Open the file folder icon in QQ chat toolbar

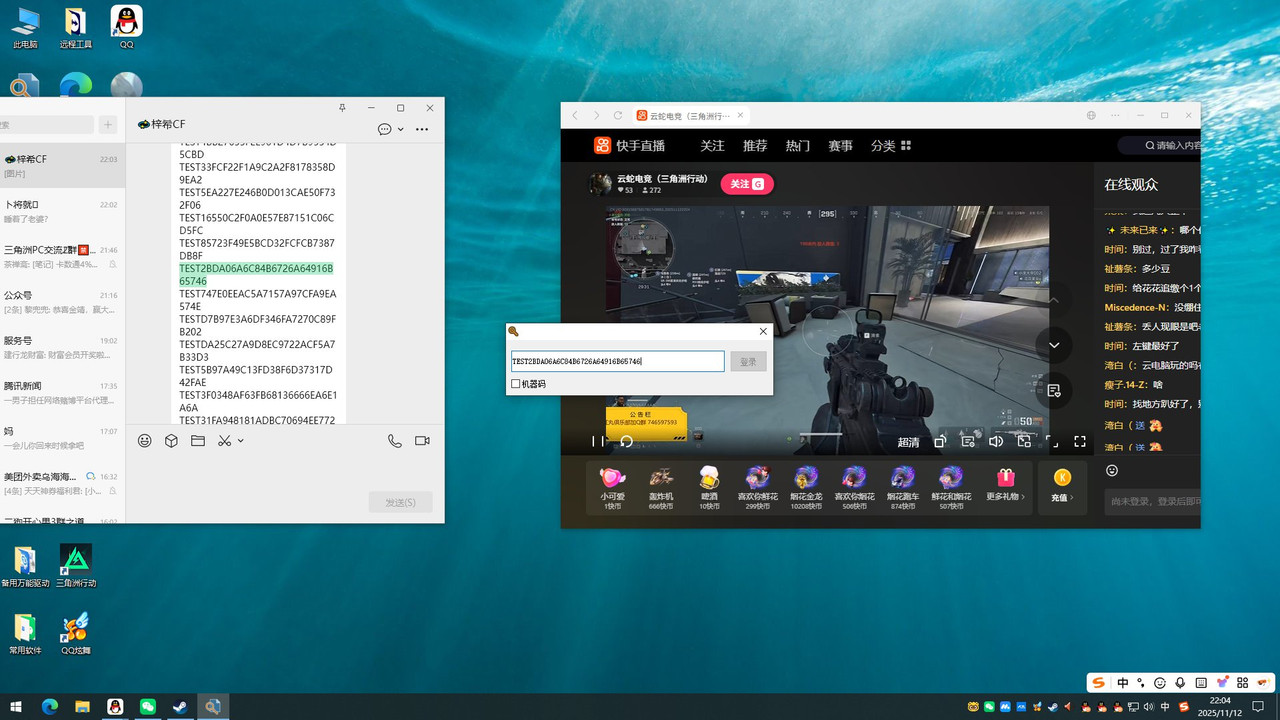(x=198, y=441)
